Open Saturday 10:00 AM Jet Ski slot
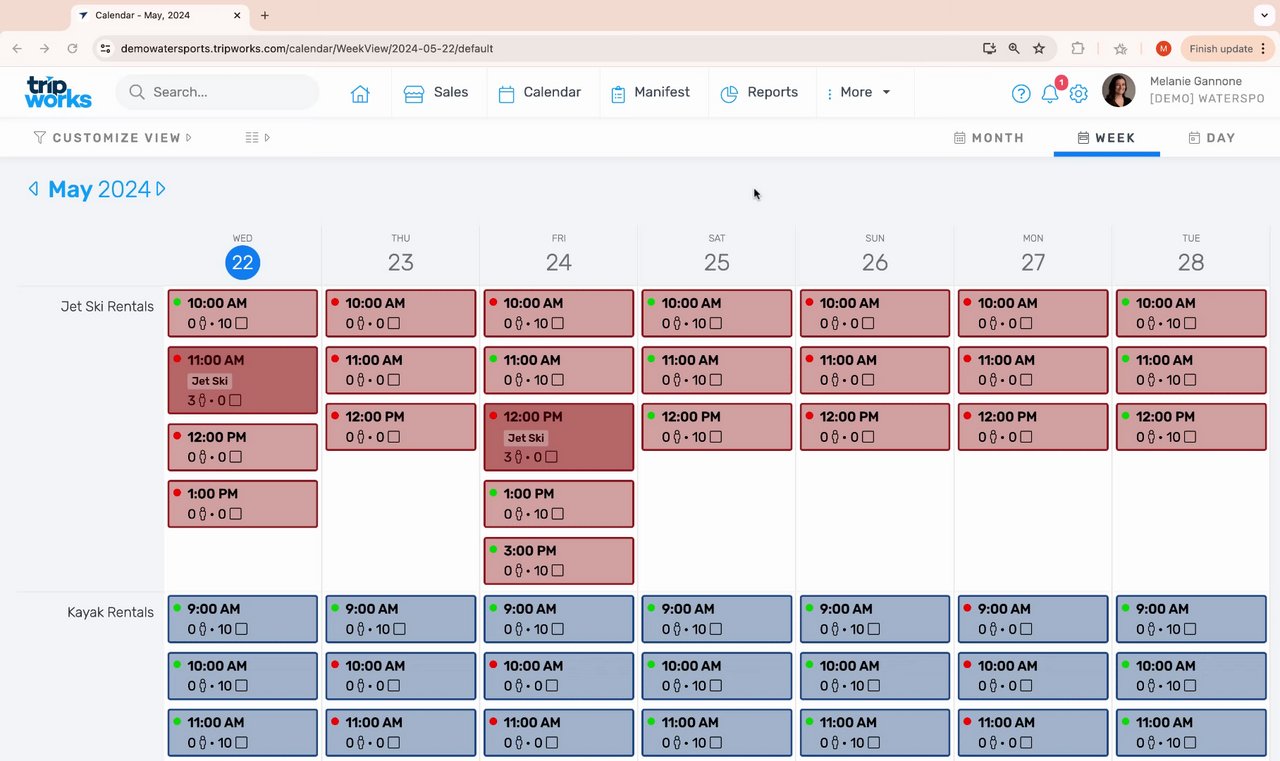1280x761 pixels. [717, 313]
